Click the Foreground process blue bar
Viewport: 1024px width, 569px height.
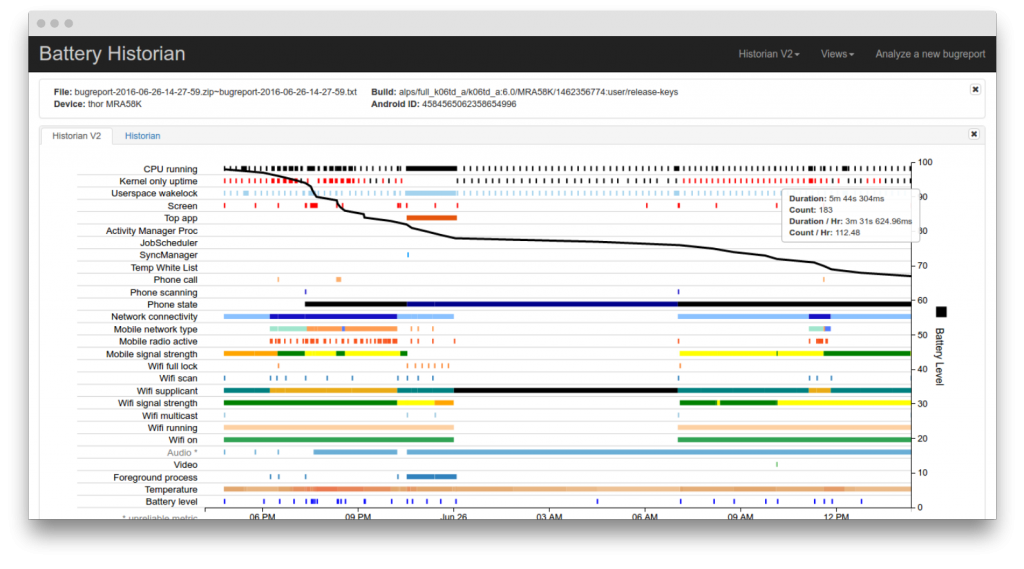[431, 476]
